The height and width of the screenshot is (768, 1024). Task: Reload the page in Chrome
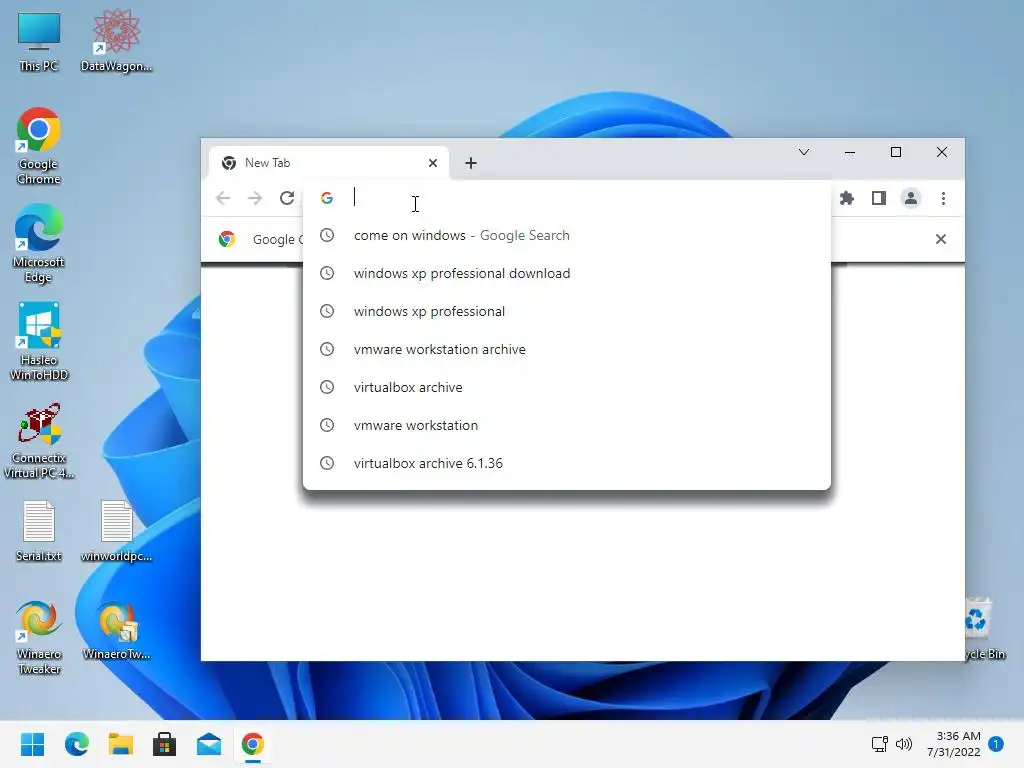click(287, 198)
